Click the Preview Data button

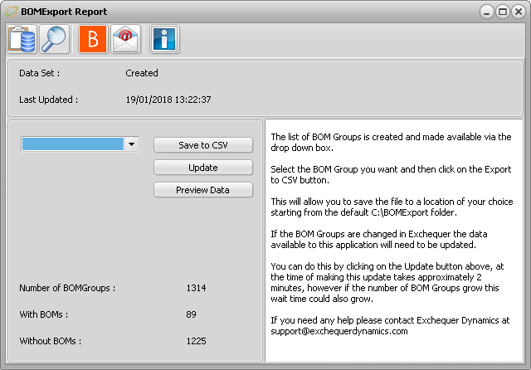coord(203,190)
